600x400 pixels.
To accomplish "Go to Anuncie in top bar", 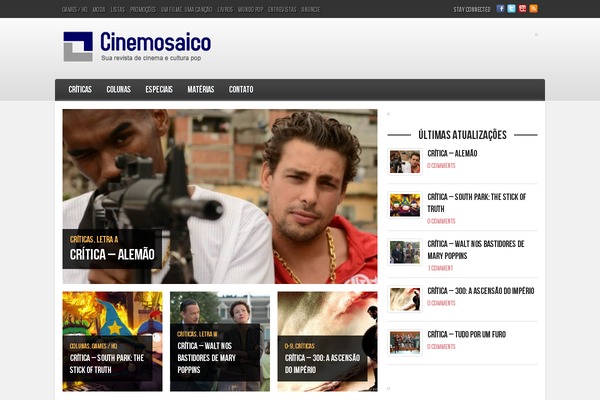I will (x=310, y=10).
